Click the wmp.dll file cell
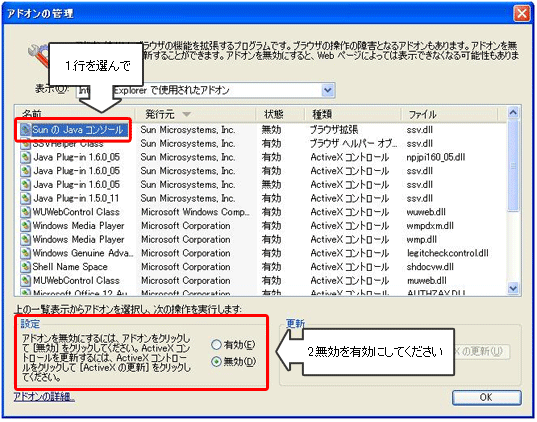This screenshot has height=422, width=537. point(422,239)
